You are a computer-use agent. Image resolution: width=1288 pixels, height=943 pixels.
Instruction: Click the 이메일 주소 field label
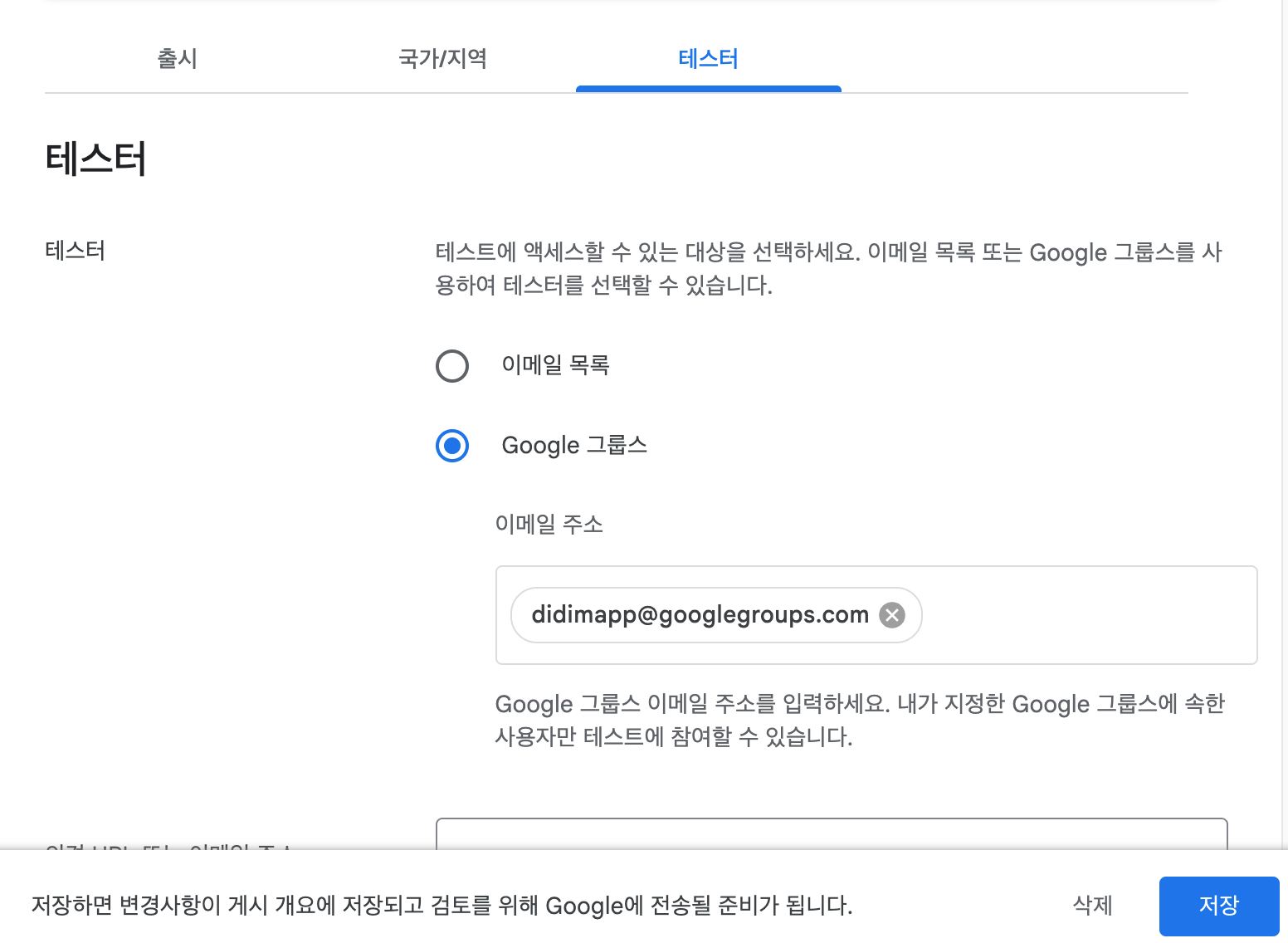tap(549, 525)
